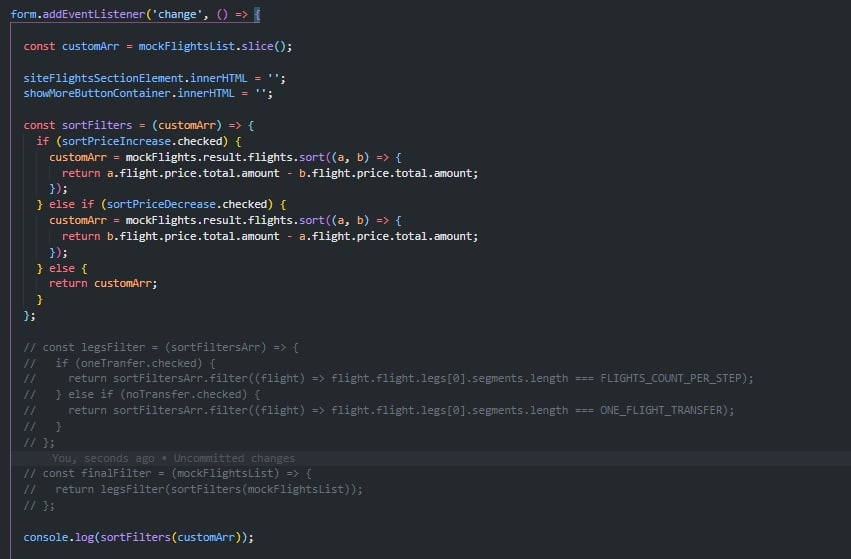This screenshot has height=559, width=851.
Task: Click the commented line 'return legsFilter(sortFilters(mockFlightsList));'
Action: 193,489
